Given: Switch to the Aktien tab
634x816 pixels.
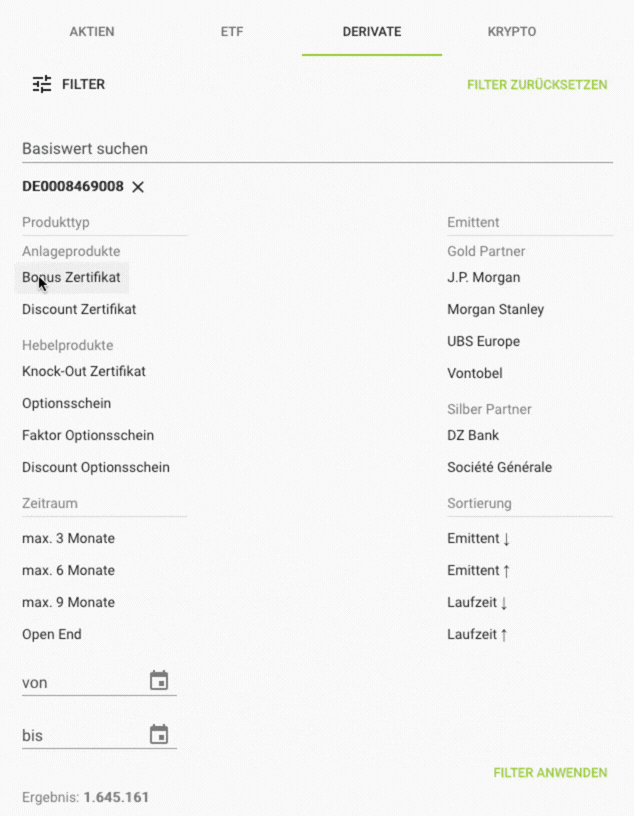Looking at the screenshot, I should coord(92,32).
